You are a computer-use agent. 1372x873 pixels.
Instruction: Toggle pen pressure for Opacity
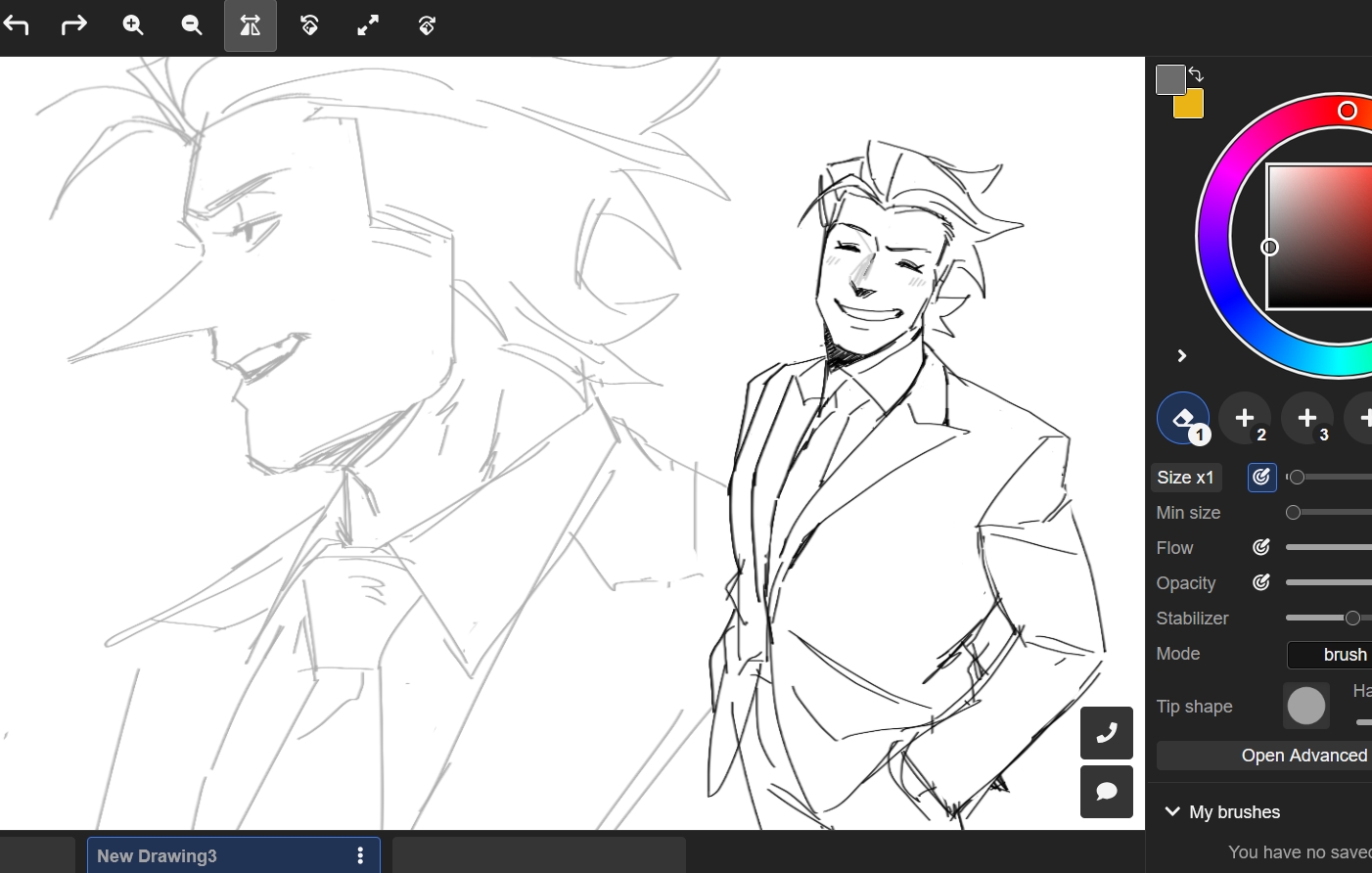[x=1261, y=583]
